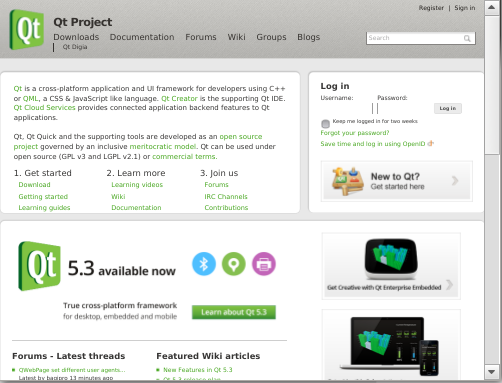Click the vertical scrollbar thumb
This screenshot has height=383, width=502.
pyautogui.click(x=491, y=84)
